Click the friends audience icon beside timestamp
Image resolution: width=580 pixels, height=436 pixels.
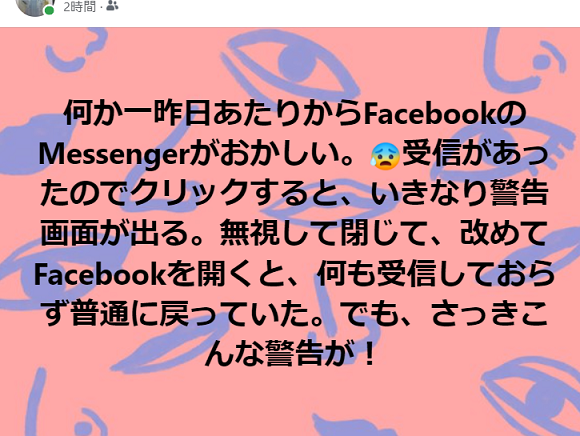point(112,6)
